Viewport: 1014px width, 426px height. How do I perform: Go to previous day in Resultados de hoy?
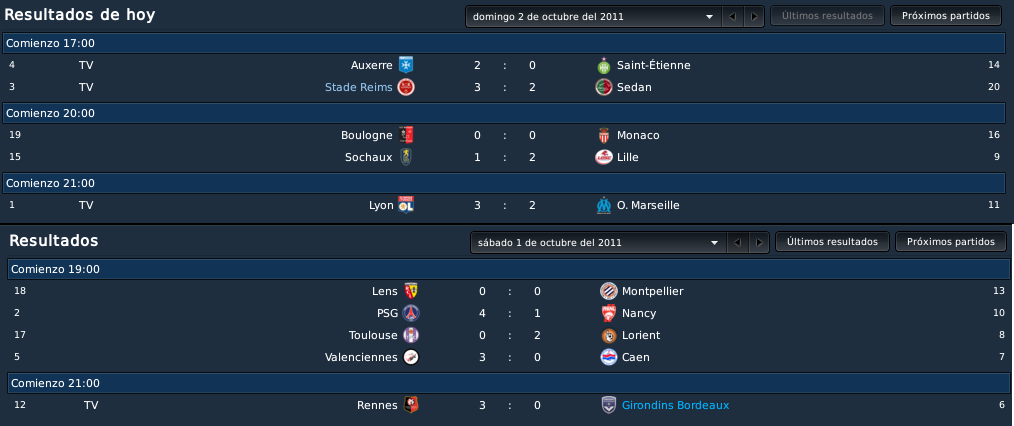[x=733, y=16]
